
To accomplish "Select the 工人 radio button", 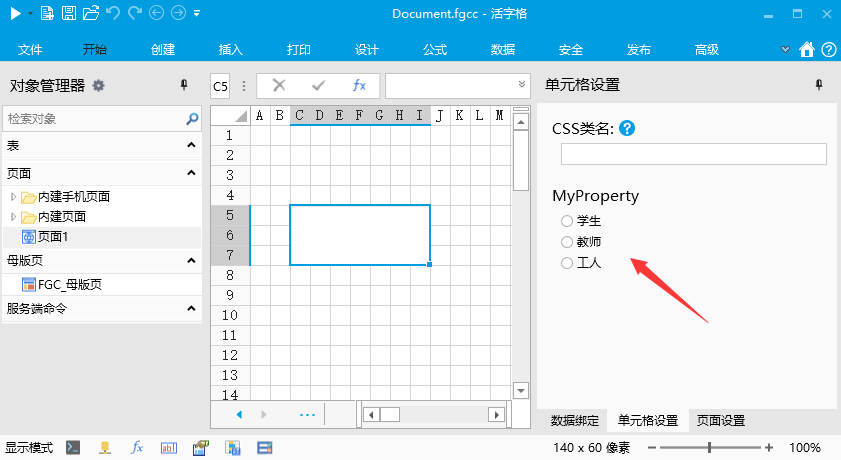I will [567, 263].
